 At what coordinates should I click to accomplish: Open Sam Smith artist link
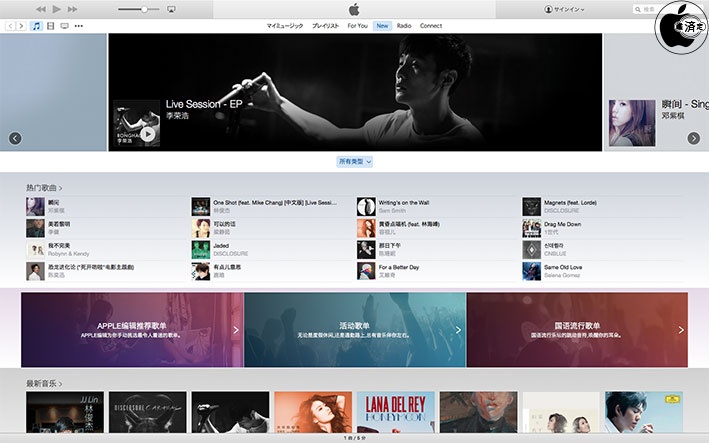(392, 211)
